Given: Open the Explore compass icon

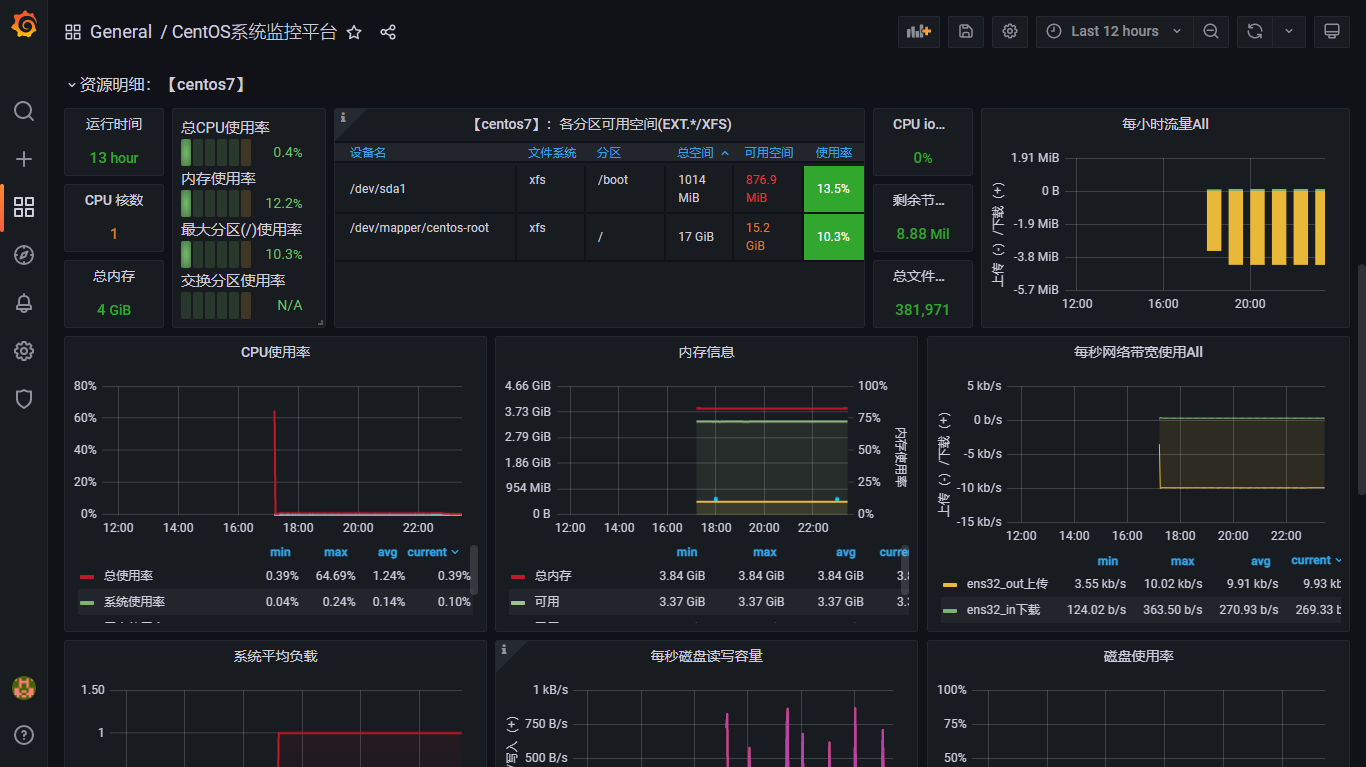Looking at the screenshot, I should 24,255.
